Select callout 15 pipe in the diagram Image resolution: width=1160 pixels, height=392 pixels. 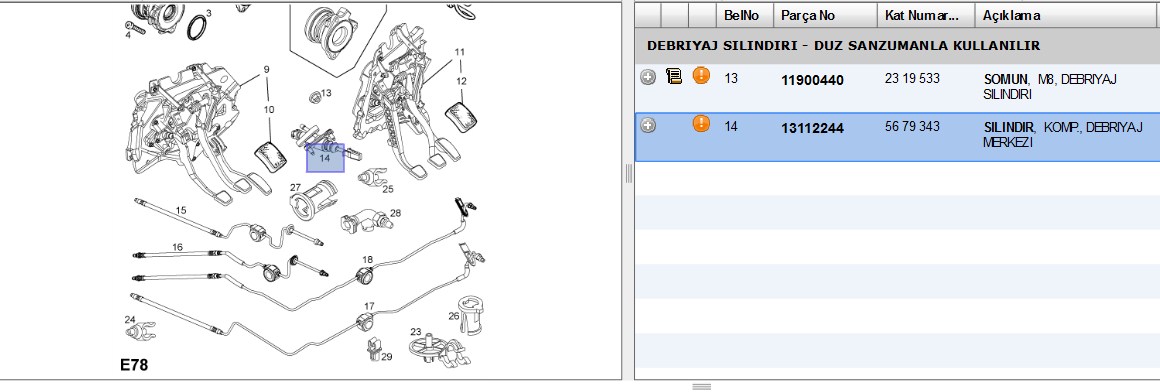tap(181, 211)
